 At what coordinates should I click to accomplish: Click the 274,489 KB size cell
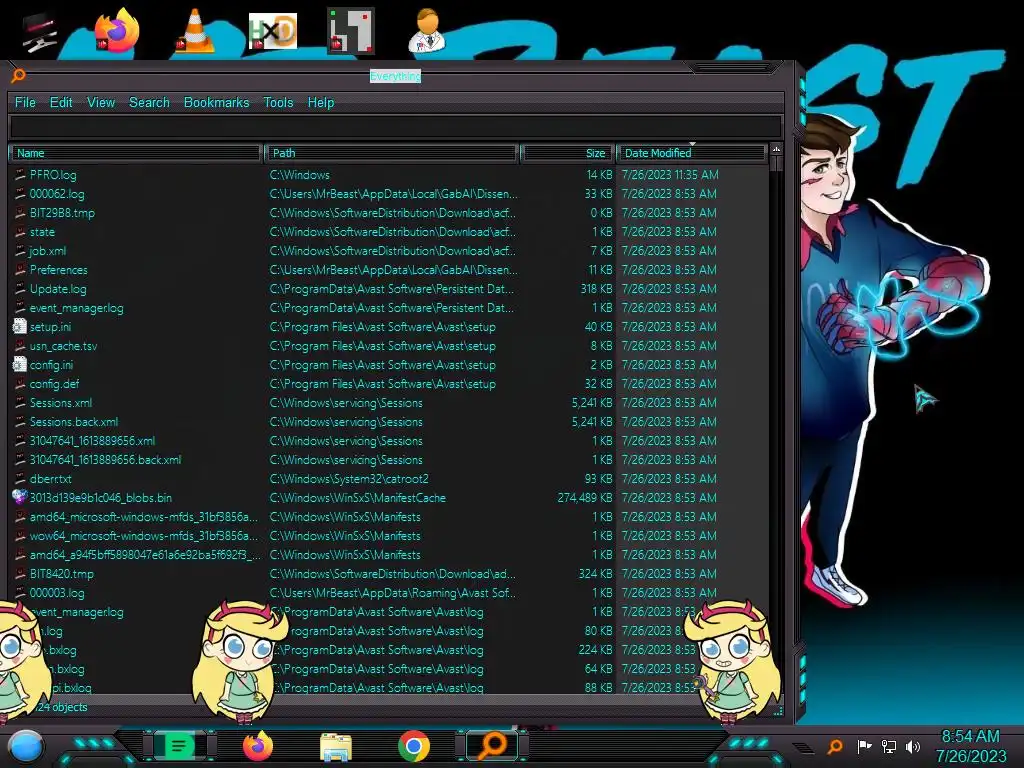(x=584, y=498)
